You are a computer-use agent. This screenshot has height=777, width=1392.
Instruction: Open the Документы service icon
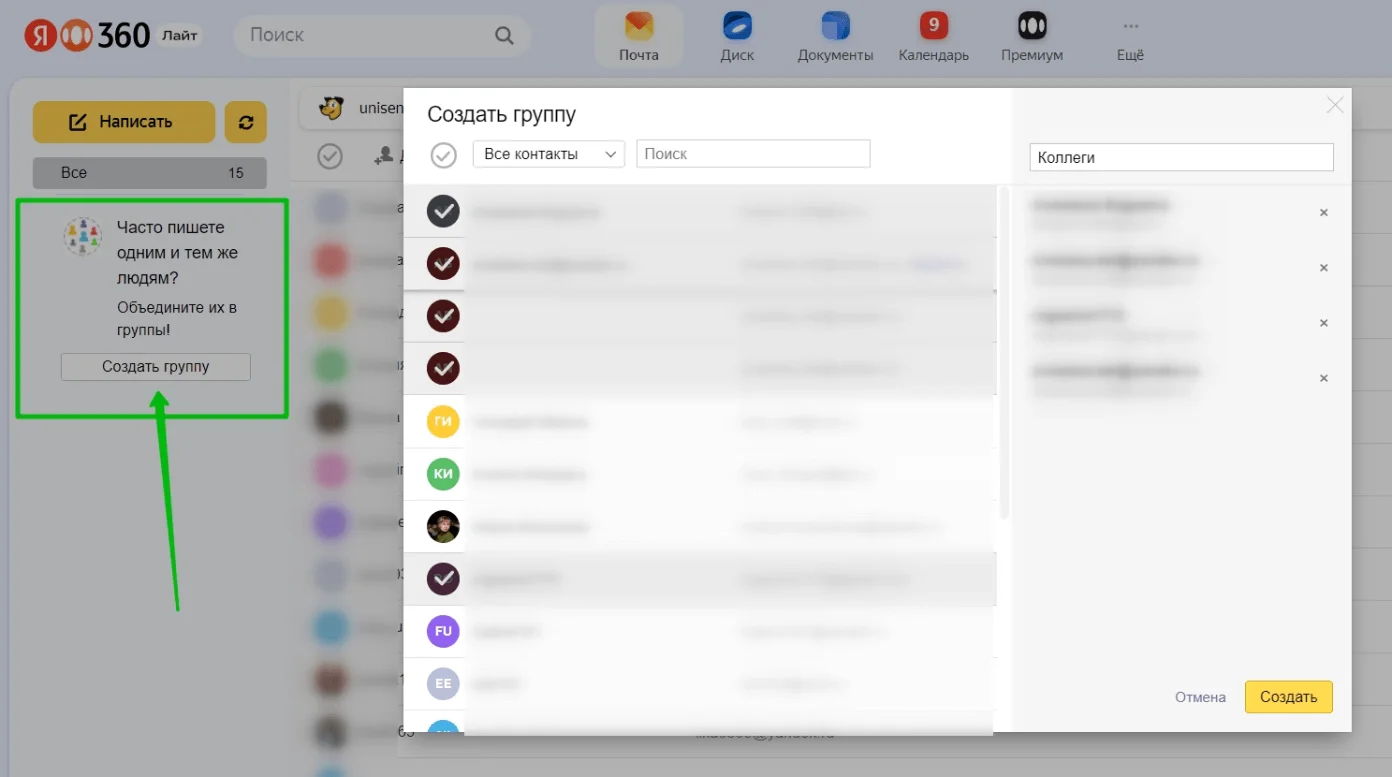pyautogui.click(x=835, y=36)
